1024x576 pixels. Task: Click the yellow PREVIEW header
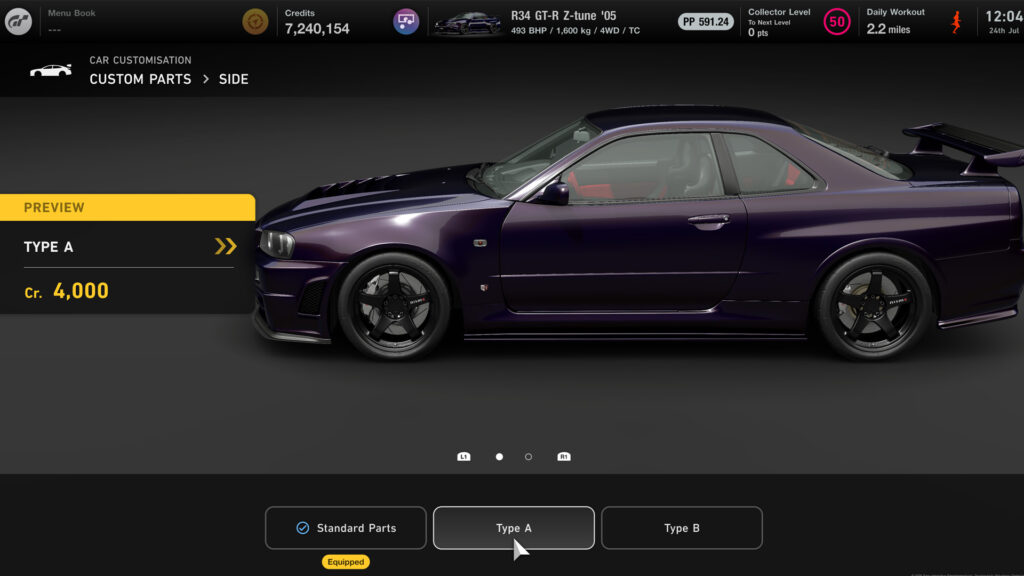pyautogui.click(x=127, y=207)
